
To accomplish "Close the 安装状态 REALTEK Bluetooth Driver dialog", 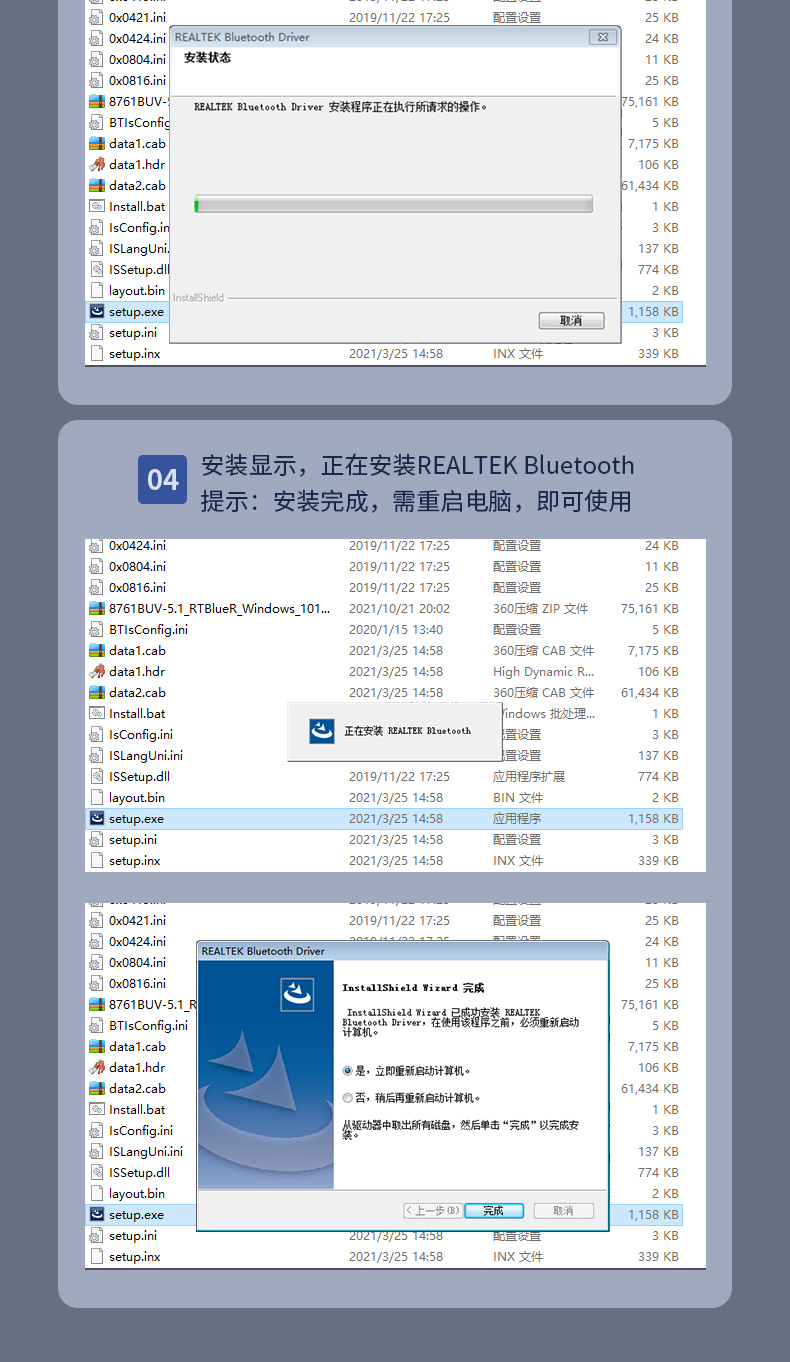I will 602,37.
